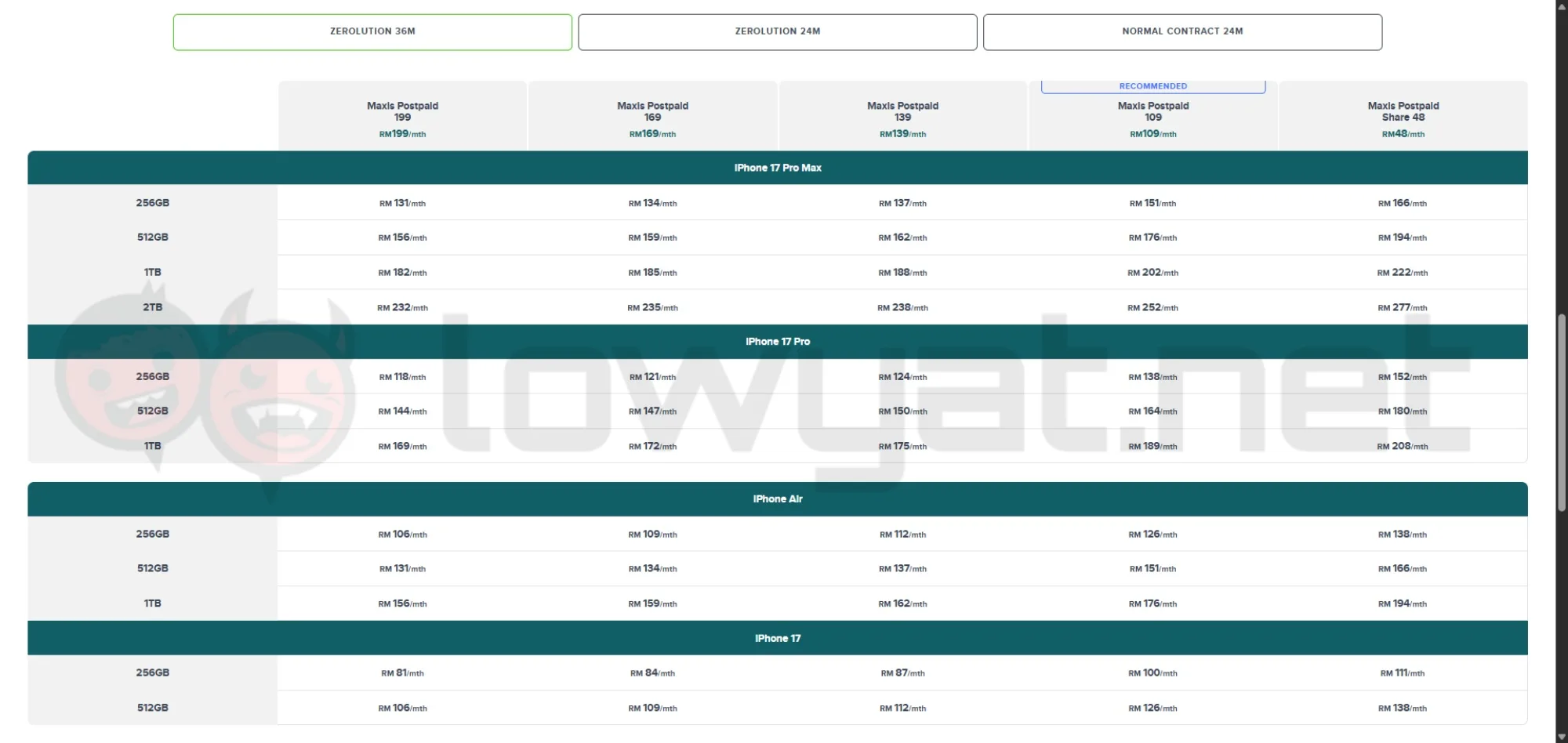Click RM 131/mth price for Pro Max 256GB
The height and width of the screenshot is (743, 1568).
pyautogui.click(x=402, y=203)
